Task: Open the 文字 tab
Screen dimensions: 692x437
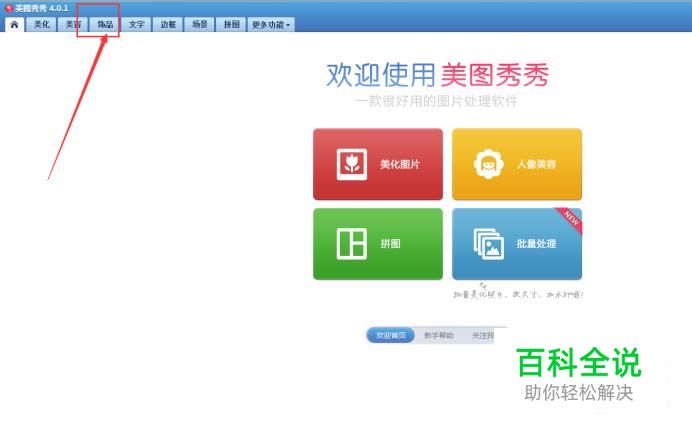Action: click(136, 25)
